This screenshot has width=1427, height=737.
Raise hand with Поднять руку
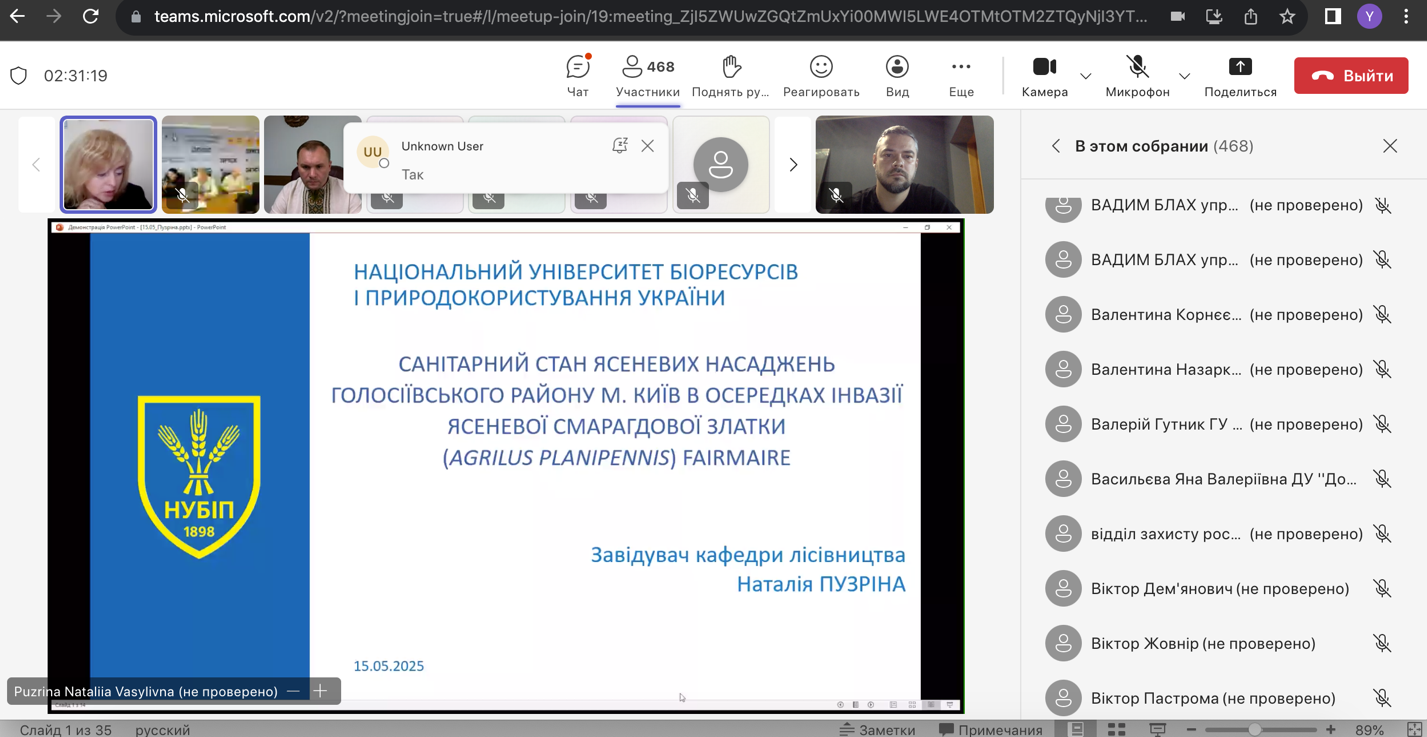[x=731, y=76]
